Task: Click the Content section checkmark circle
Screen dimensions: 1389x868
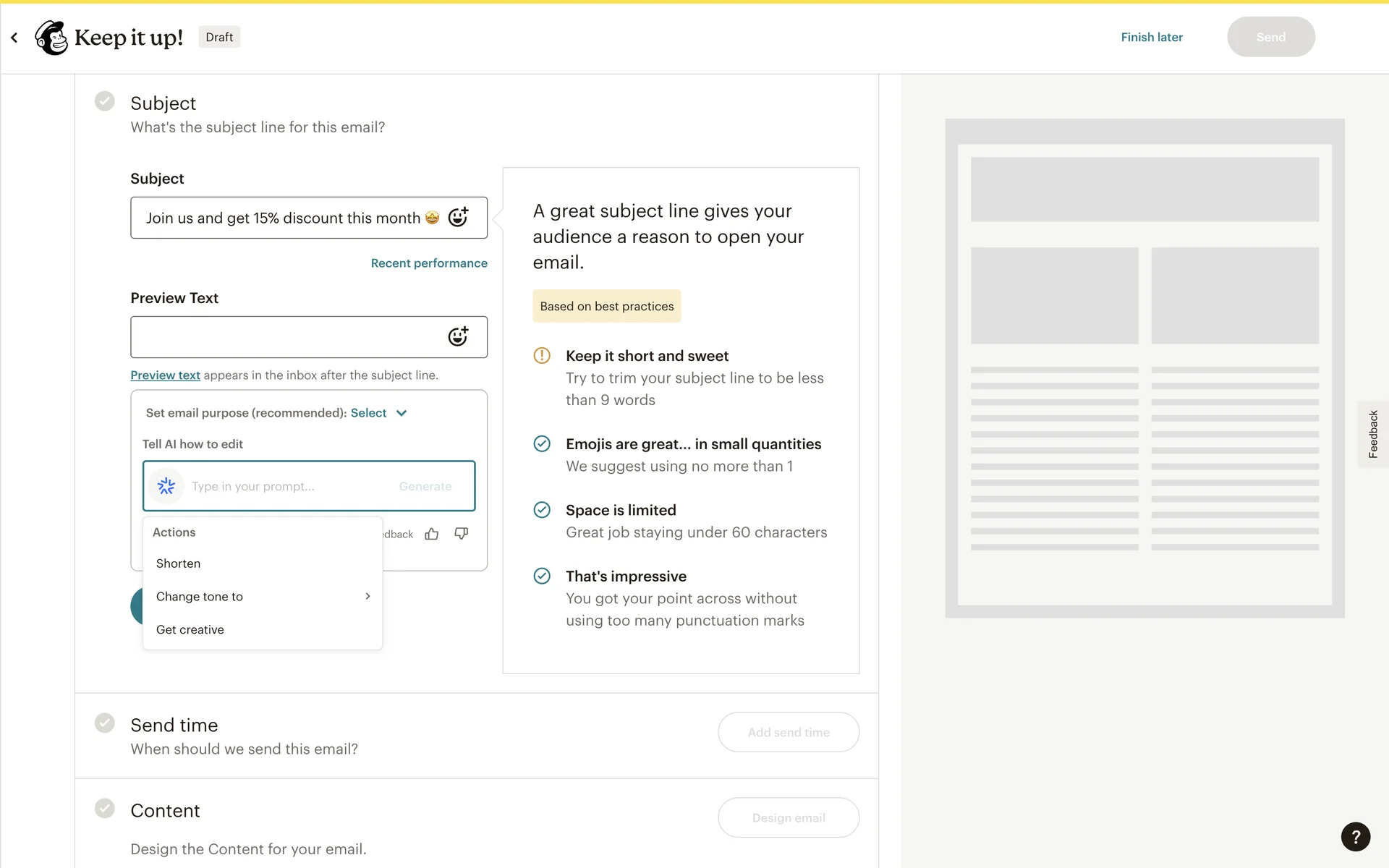Action: (105, 808)
